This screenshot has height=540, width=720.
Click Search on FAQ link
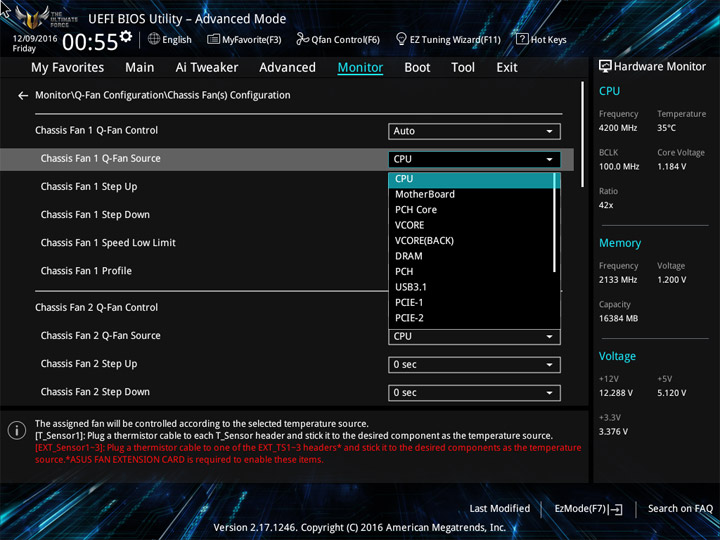pos(680,509)
